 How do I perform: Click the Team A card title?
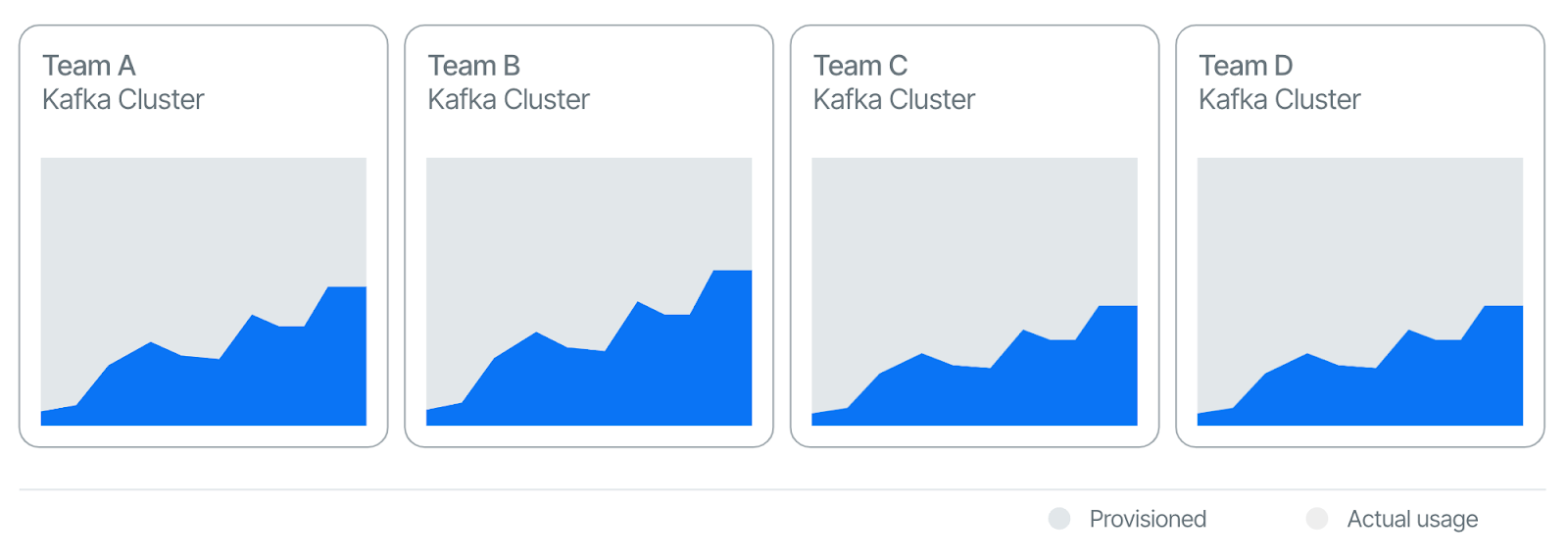(x=89, y=66)
